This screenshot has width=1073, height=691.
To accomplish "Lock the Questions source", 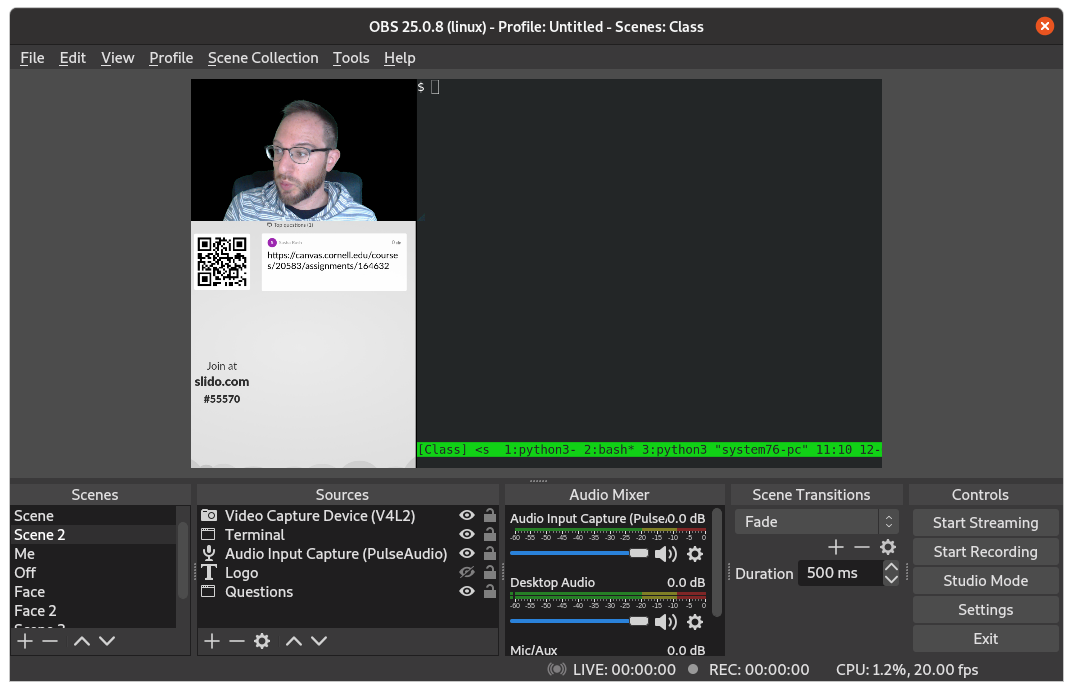I will pyautogui.click(x=490, y=591).
